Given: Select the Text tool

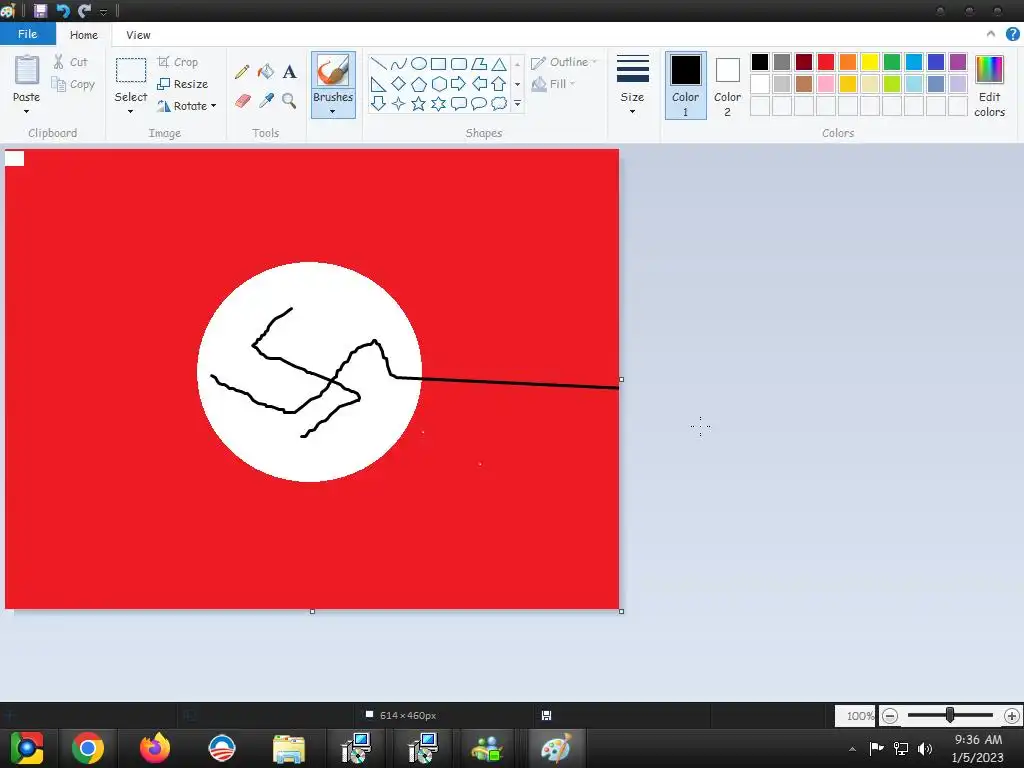Looking at the screenshot, I should point(289,72).
